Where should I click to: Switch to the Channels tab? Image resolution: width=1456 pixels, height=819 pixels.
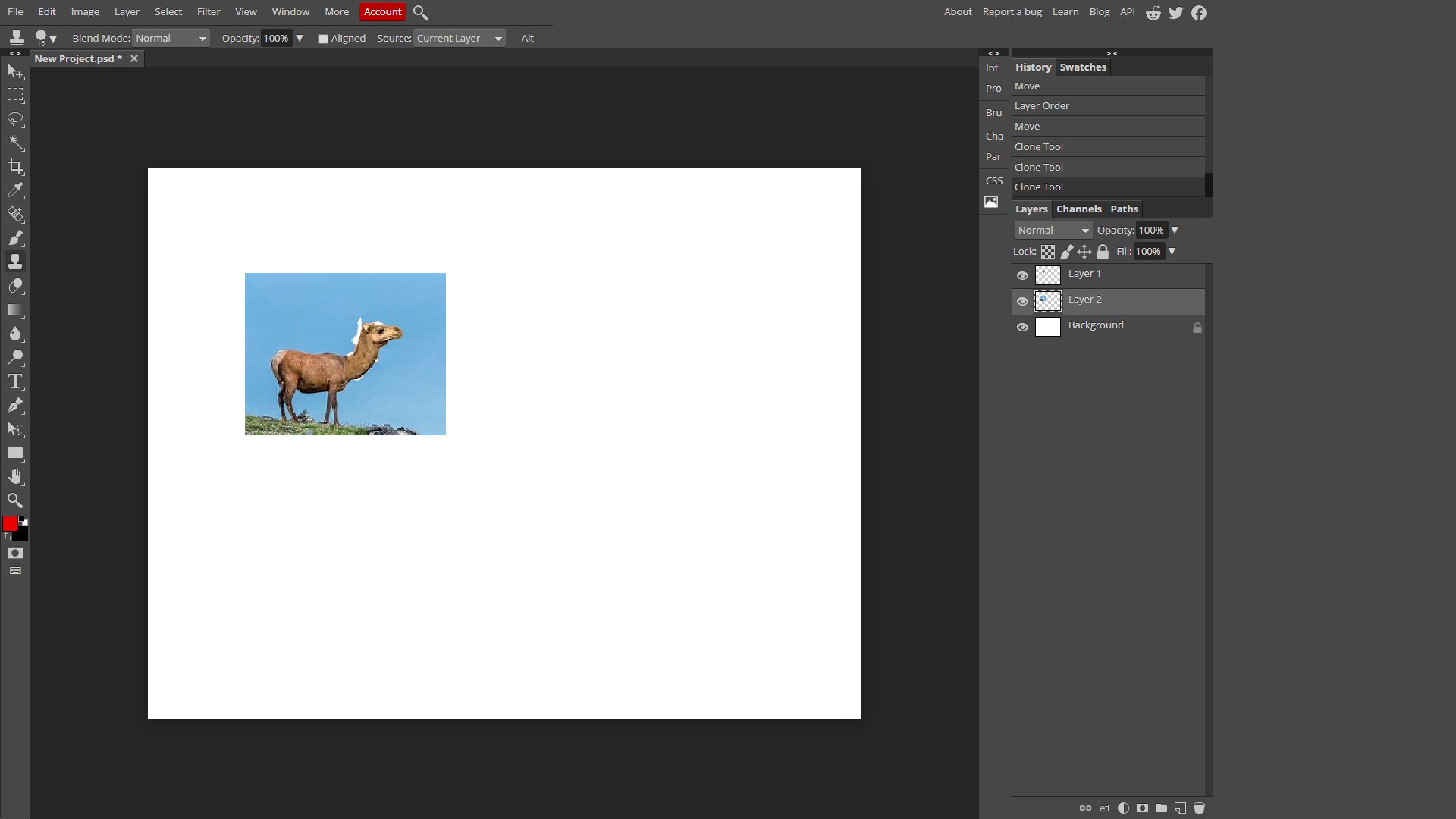pyautogui.click(x=1078, y=209)
